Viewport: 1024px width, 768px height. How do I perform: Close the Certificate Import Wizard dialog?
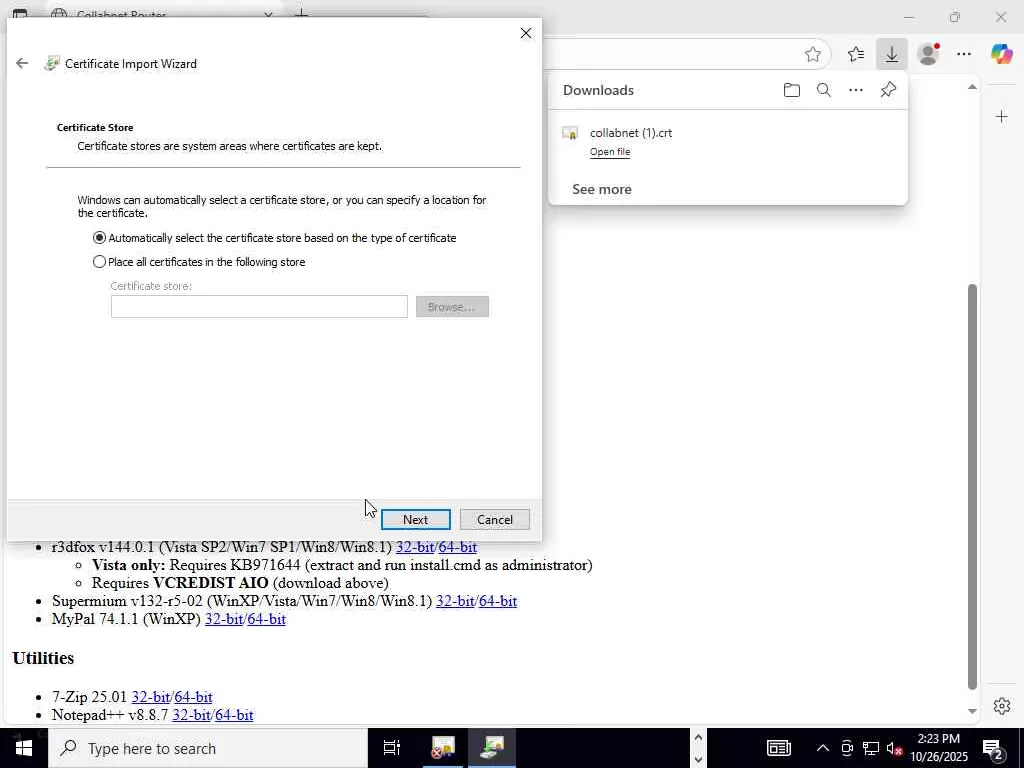point(526,33)
